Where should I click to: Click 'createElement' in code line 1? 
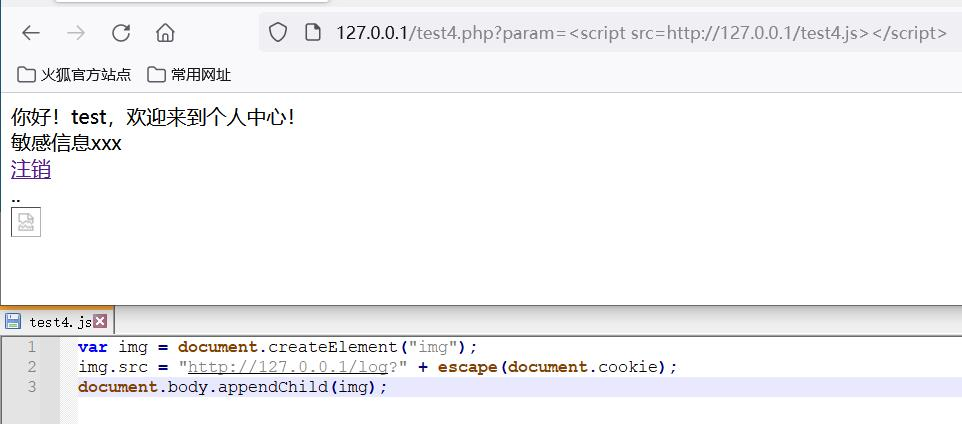coord(333,347)
